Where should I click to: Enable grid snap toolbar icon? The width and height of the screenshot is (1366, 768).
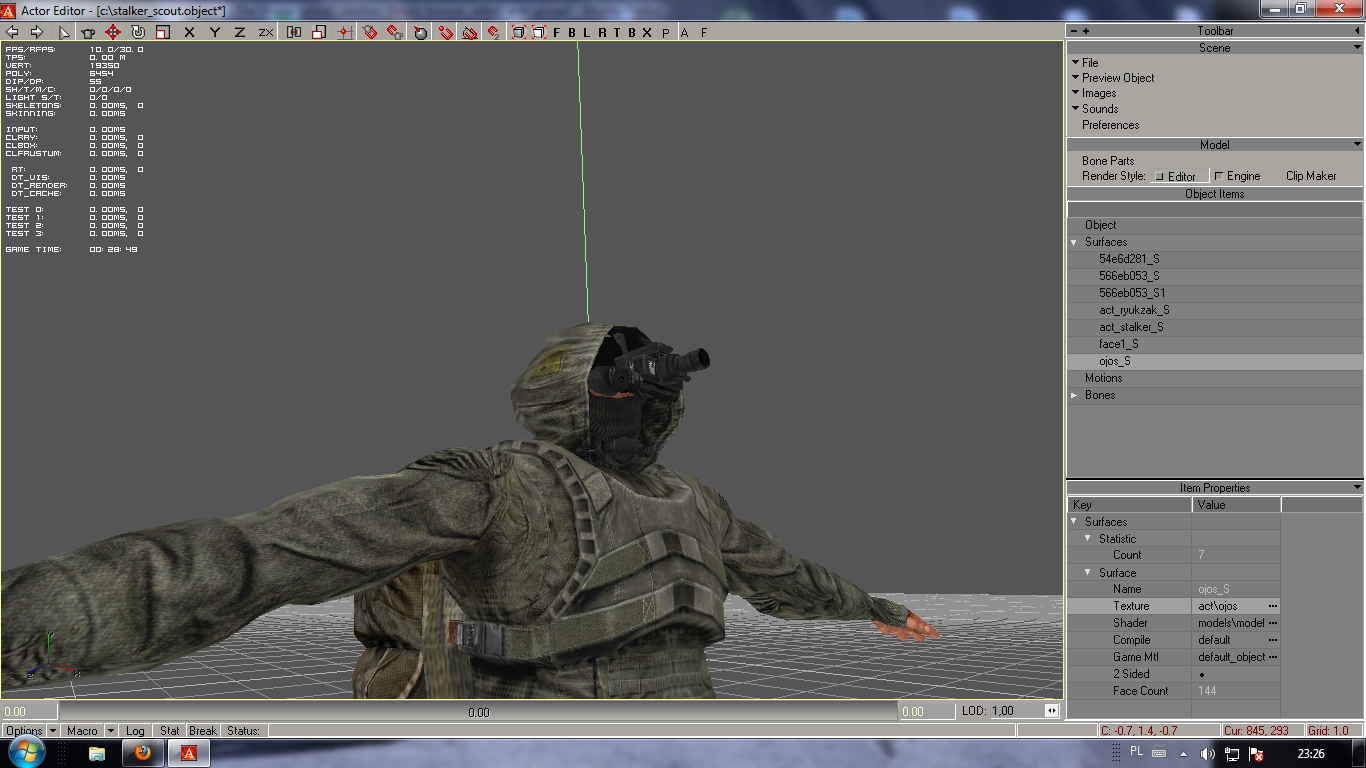pos(344,32)
